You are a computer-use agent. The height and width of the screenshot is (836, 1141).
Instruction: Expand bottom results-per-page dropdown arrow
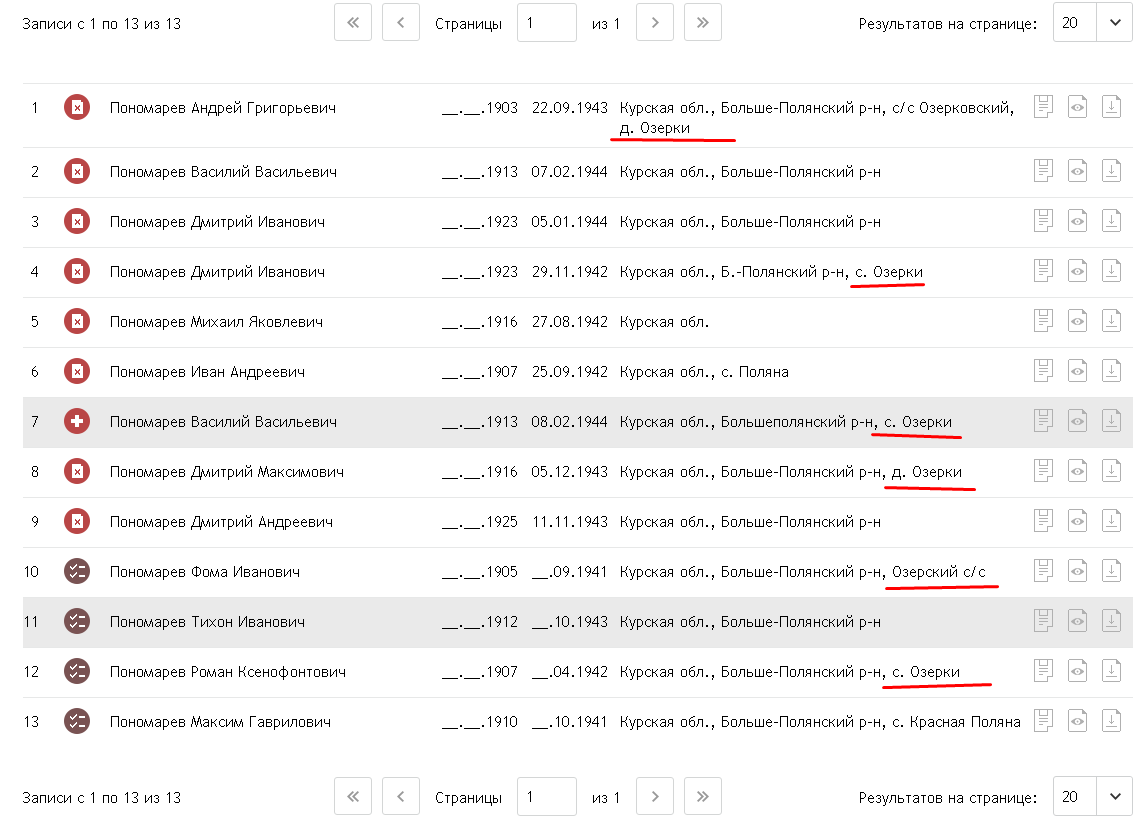click(x=1115, y=796)
